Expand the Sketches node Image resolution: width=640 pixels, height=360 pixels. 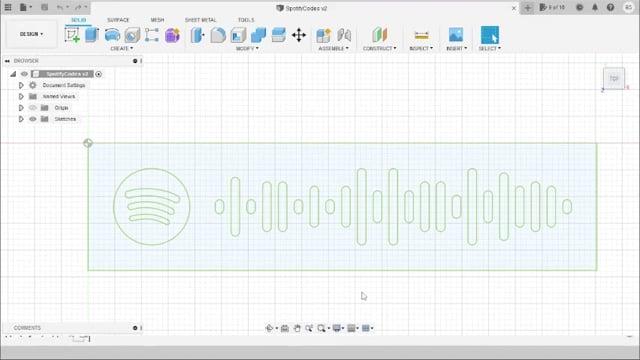click(21, 119)
